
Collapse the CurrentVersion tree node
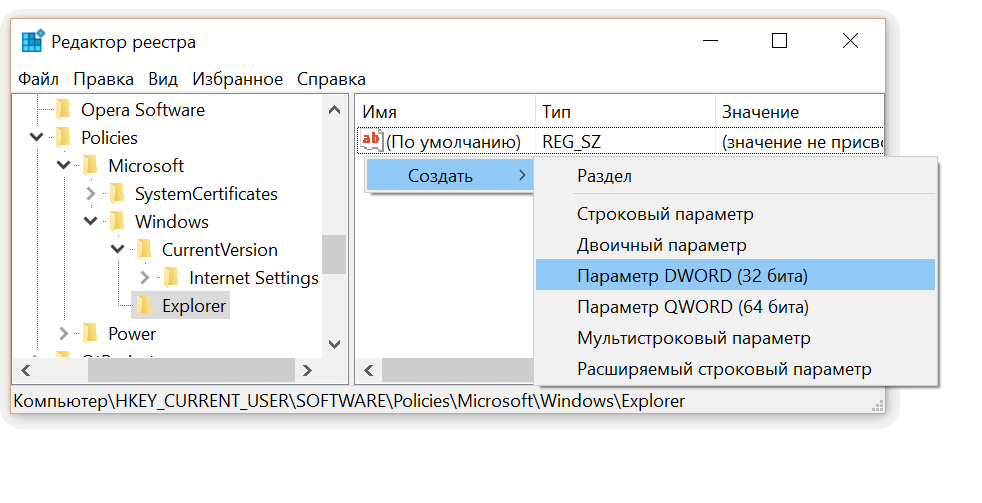(x=118, y=249)
